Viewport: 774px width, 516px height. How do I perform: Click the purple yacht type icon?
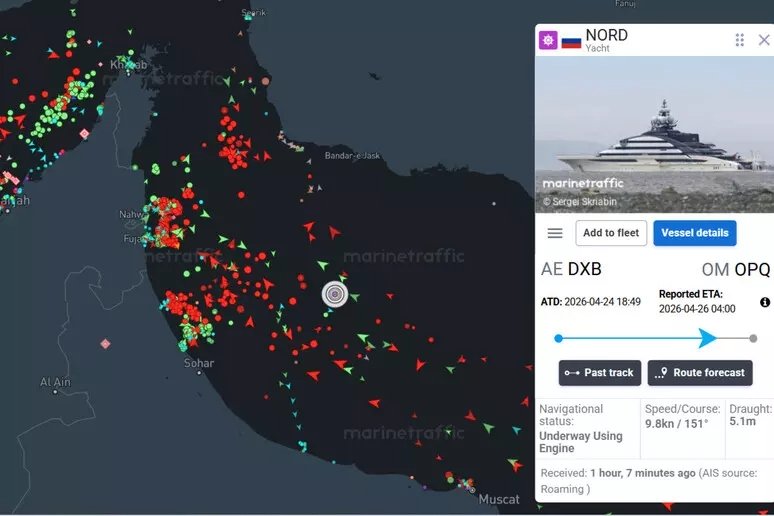pyautogui.click(x=548, y=41)
